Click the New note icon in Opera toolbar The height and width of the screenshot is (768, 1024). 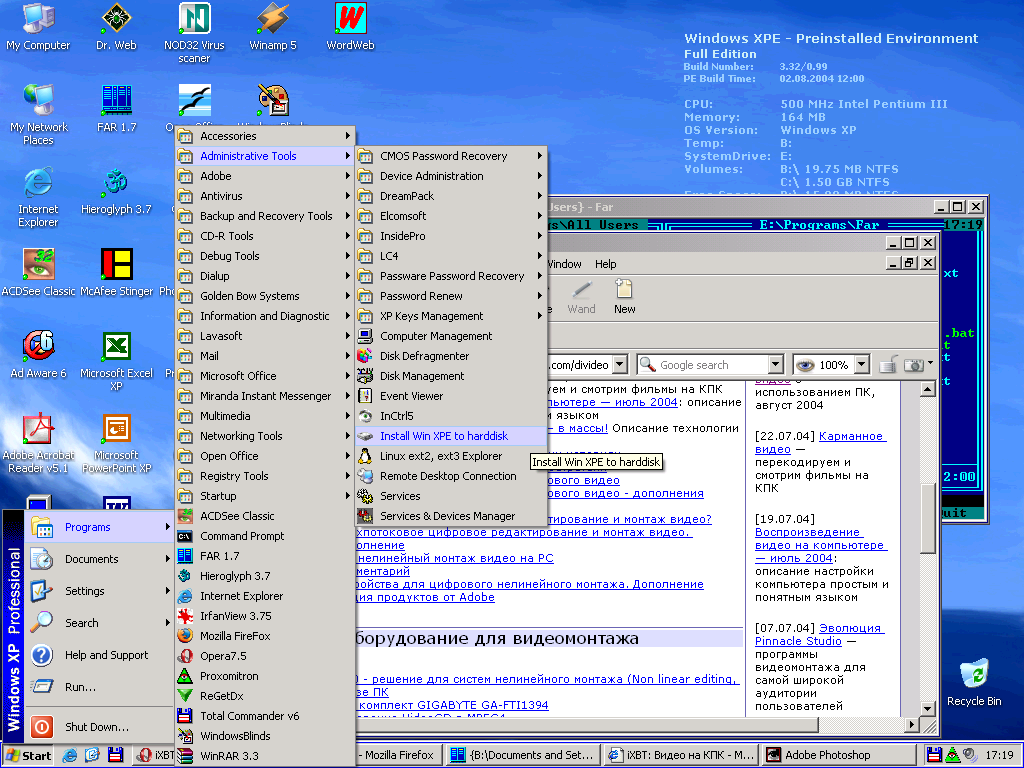pos(624,292)
